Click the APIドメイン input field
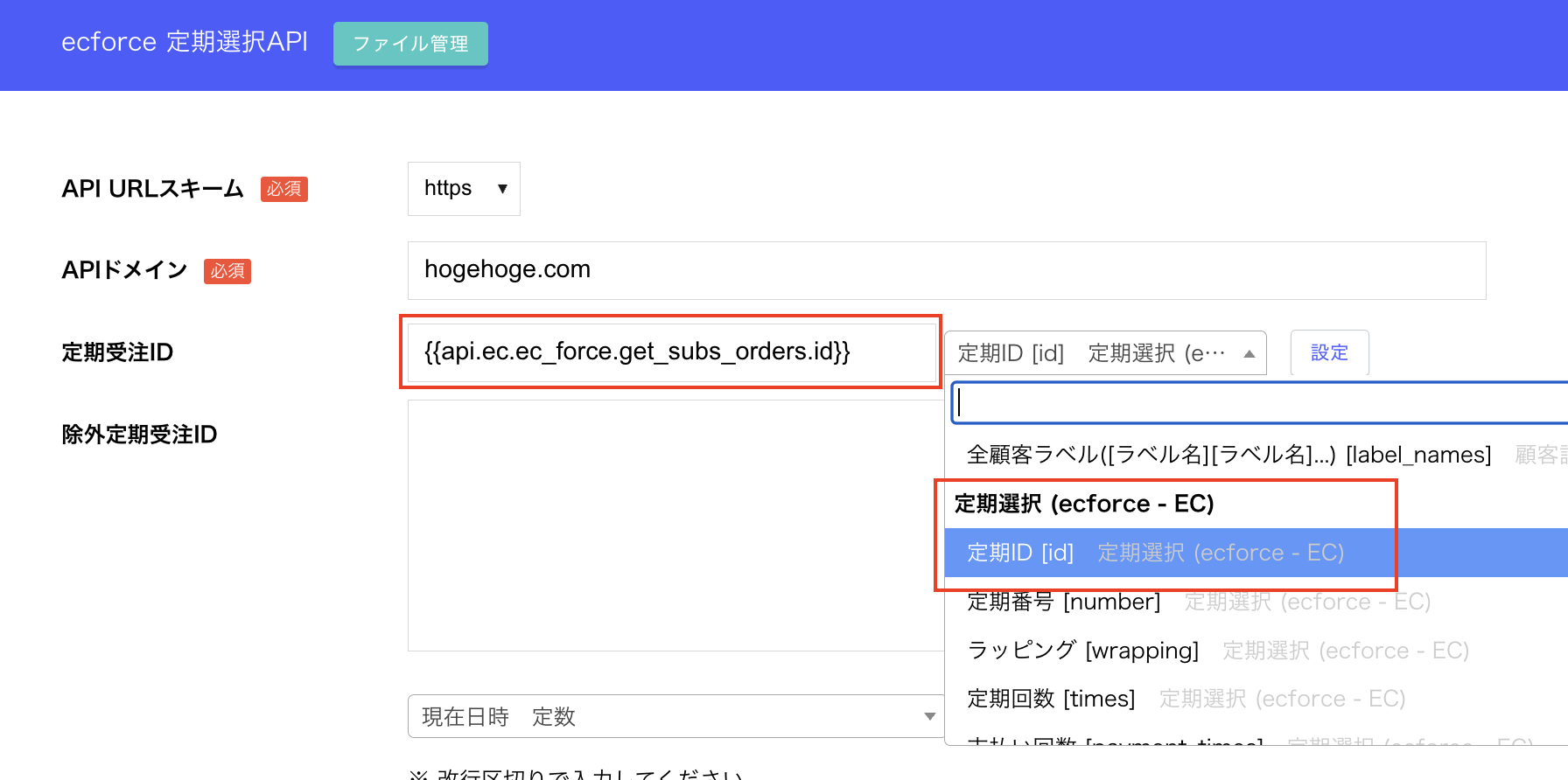The width and height of the screenshot is (1568, 780). pyautogui.click(x=947, y=270)
